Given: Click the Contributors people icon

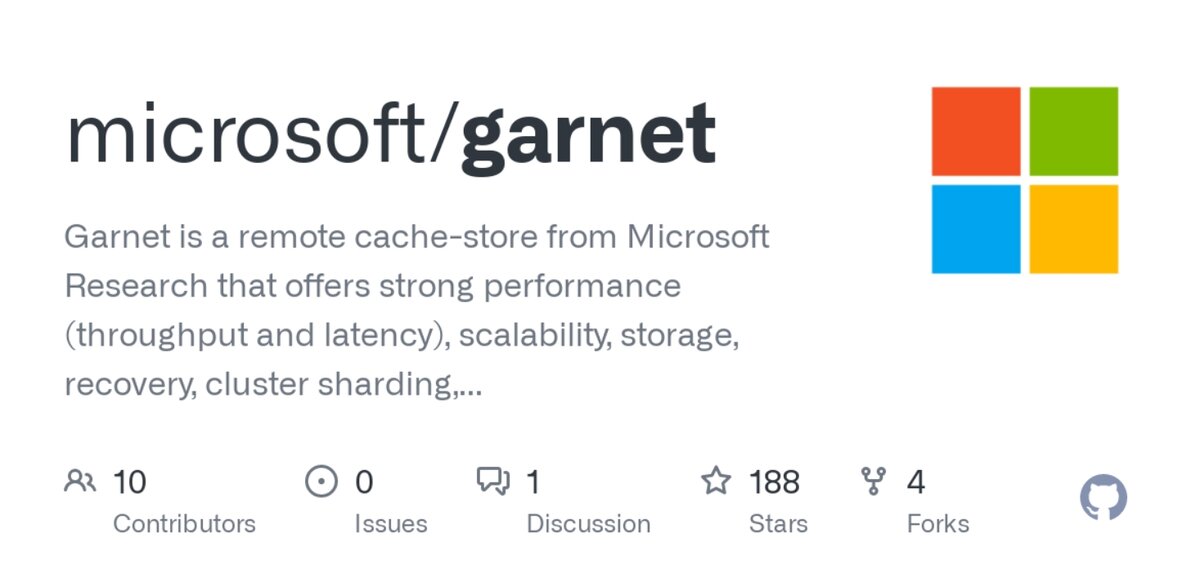Looking at the screenshot, I should pyautogui.click(x=80, y=482).
